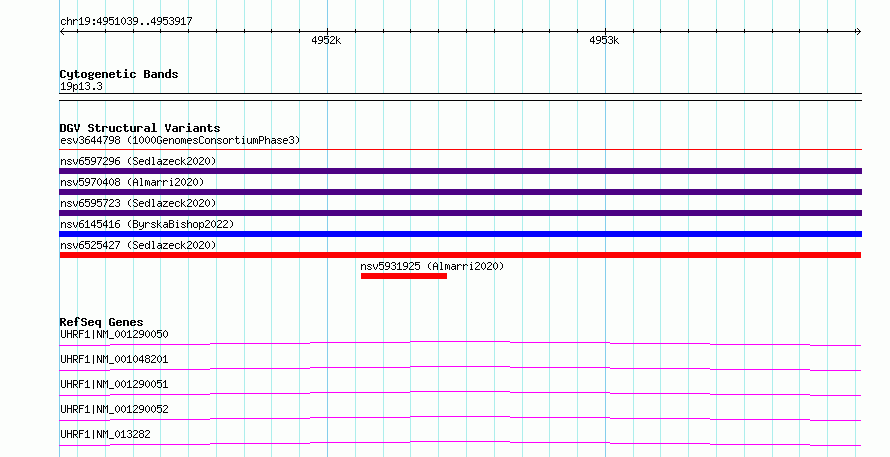Image resolution: width=890 pixels, height=457 pixels.
Task: Click the magenta line for UHRF1|NM_001290050
Action: coord(460,343)
